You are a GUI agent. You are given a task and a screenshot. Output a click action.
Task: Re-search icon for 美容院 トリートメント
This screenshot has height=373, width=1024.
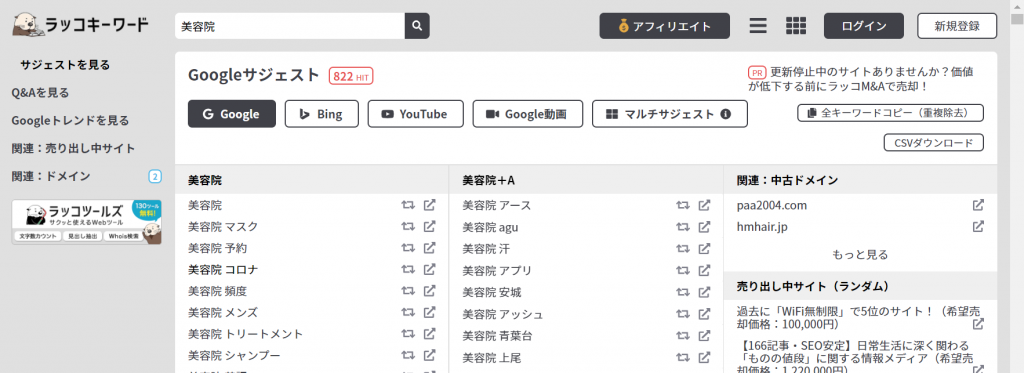pos(408,334)
